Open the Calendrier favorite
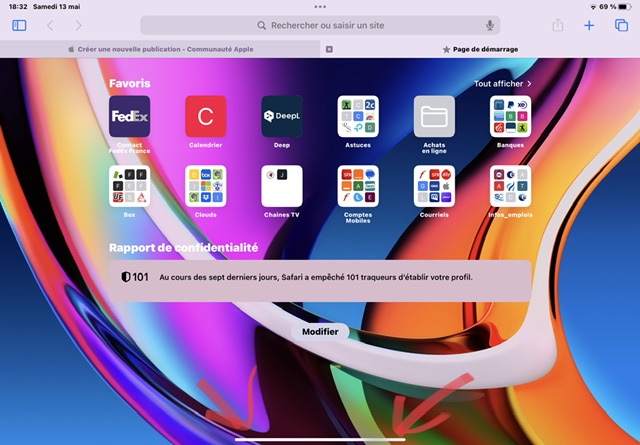640x445 pixels. pyautogui.click(x=205, y=116)
